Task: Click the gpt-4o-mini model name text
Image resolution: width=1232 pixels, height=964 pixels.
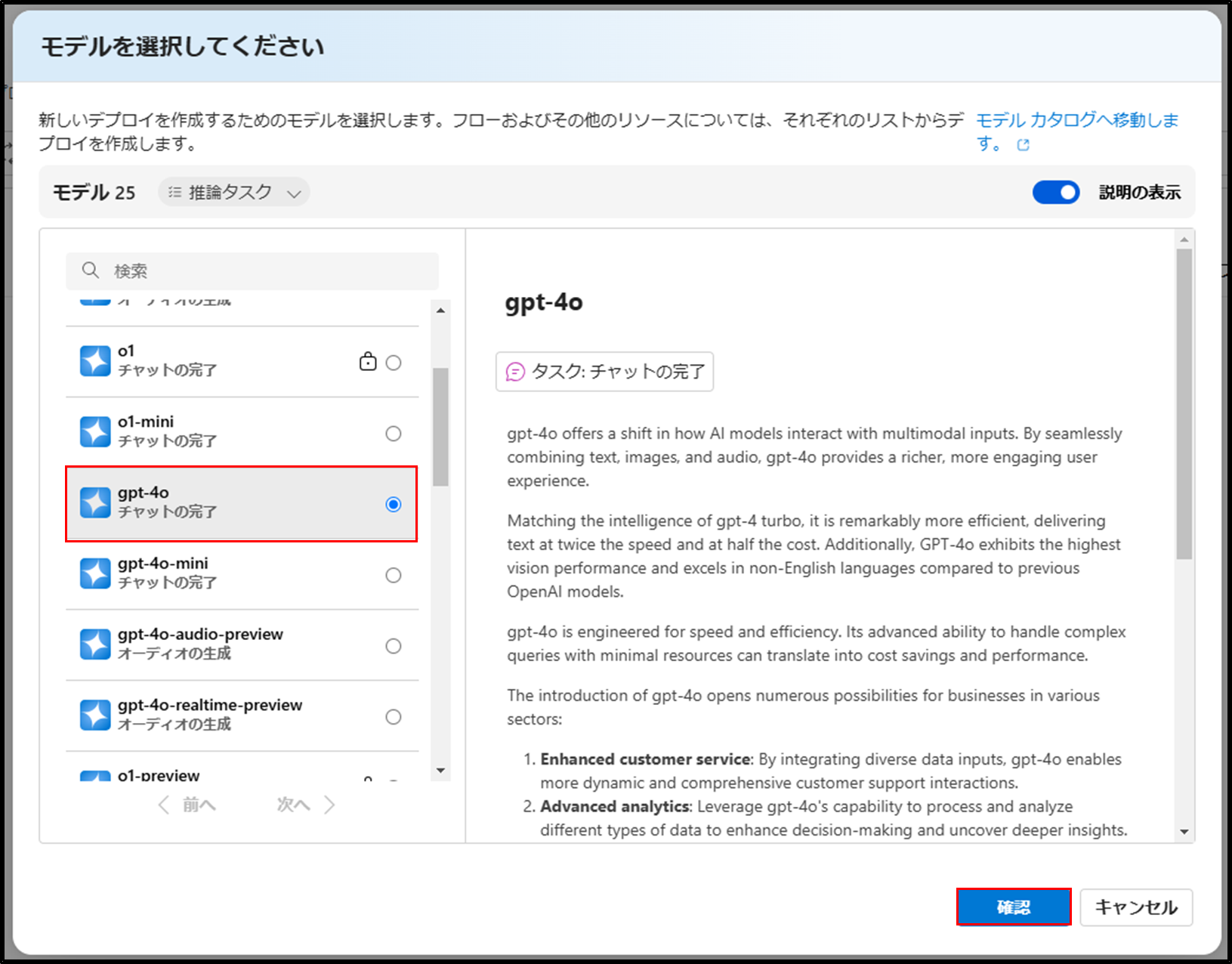Action: point(163,564)
